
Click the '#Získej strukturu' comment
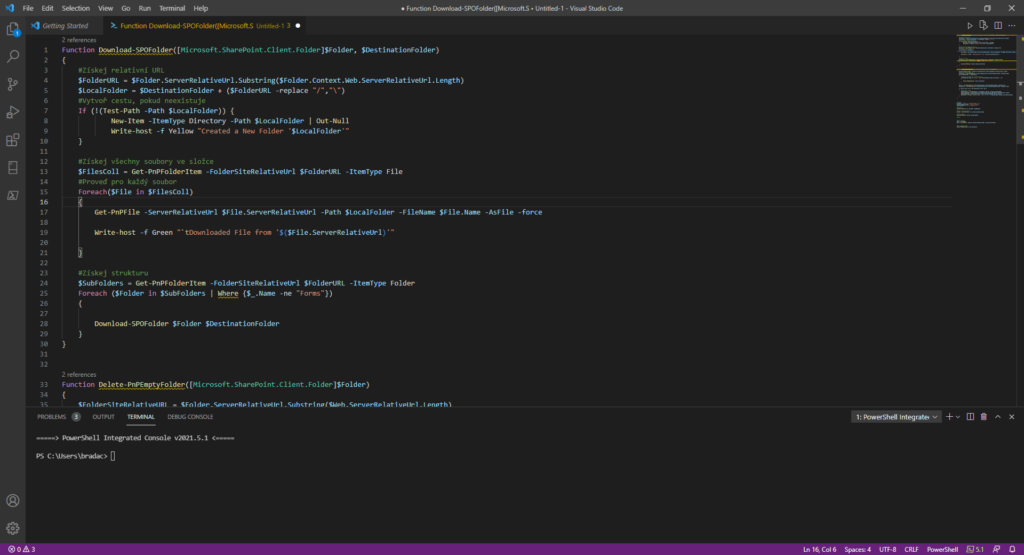[x=113, y=273]
